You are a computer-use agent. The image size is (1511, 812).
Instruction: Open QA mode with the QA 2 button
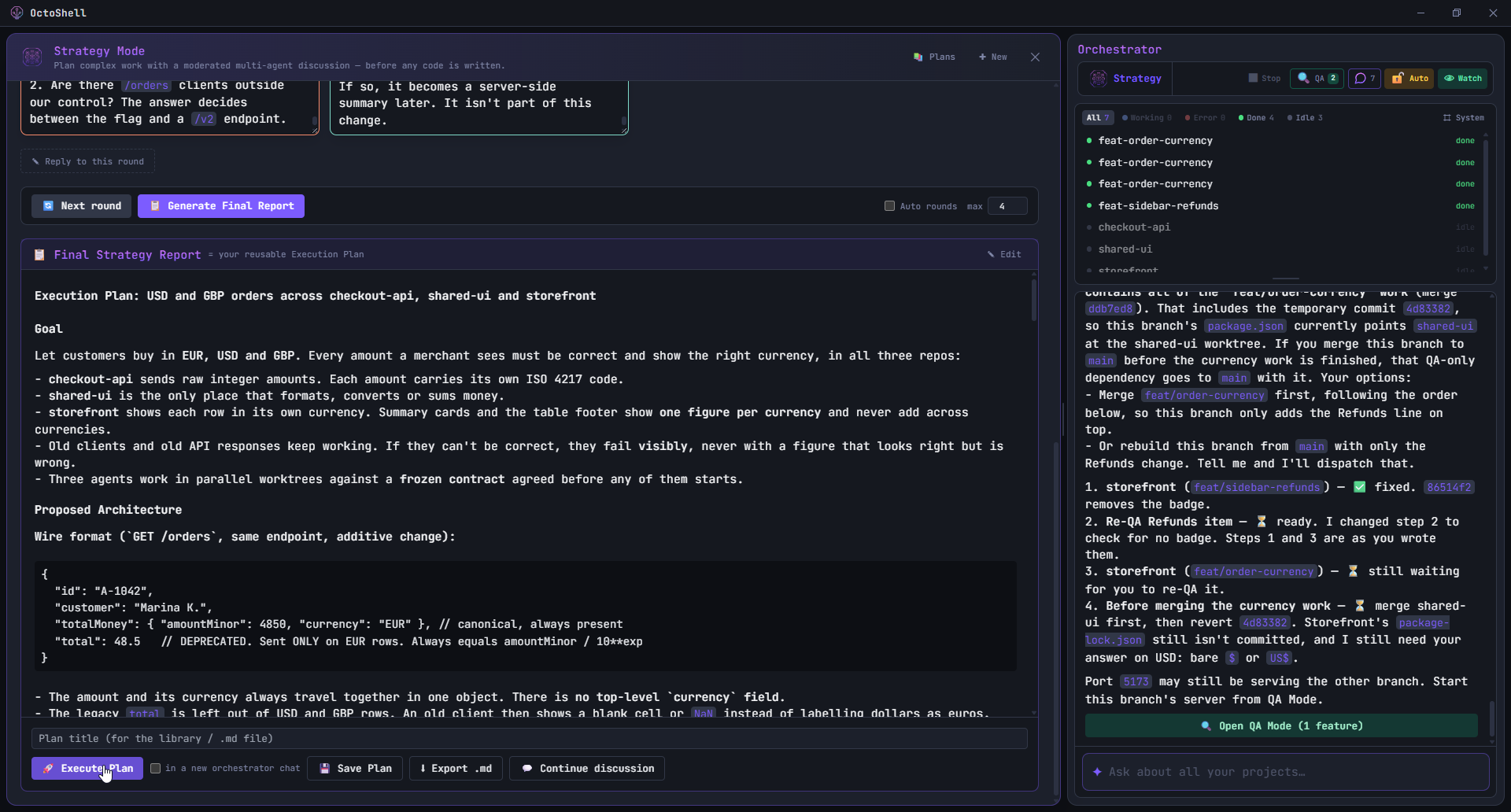point(1317,78)
